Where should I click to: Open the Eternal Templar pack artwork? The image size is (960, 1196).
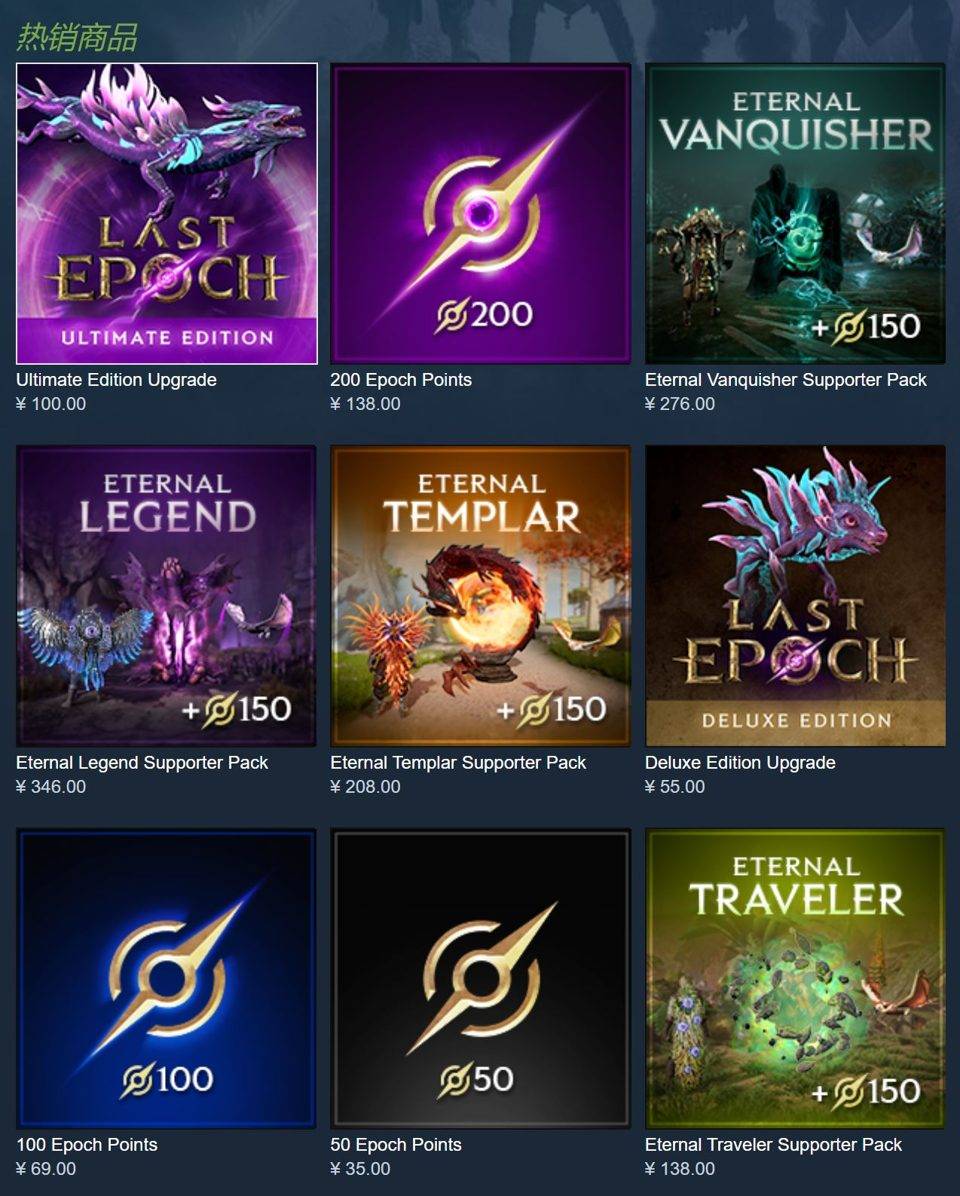(x=480, y=596)
